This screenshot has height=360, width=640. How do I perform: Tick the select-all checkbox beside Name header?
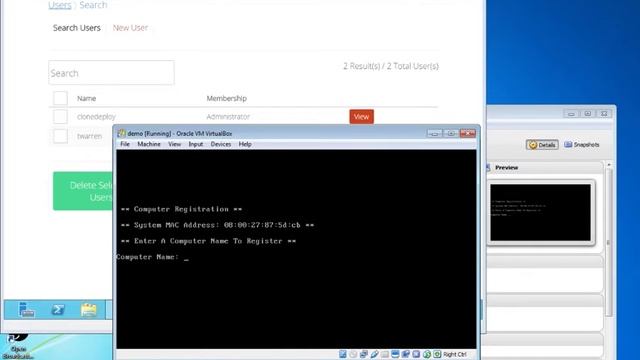click(x=60, y=98)
